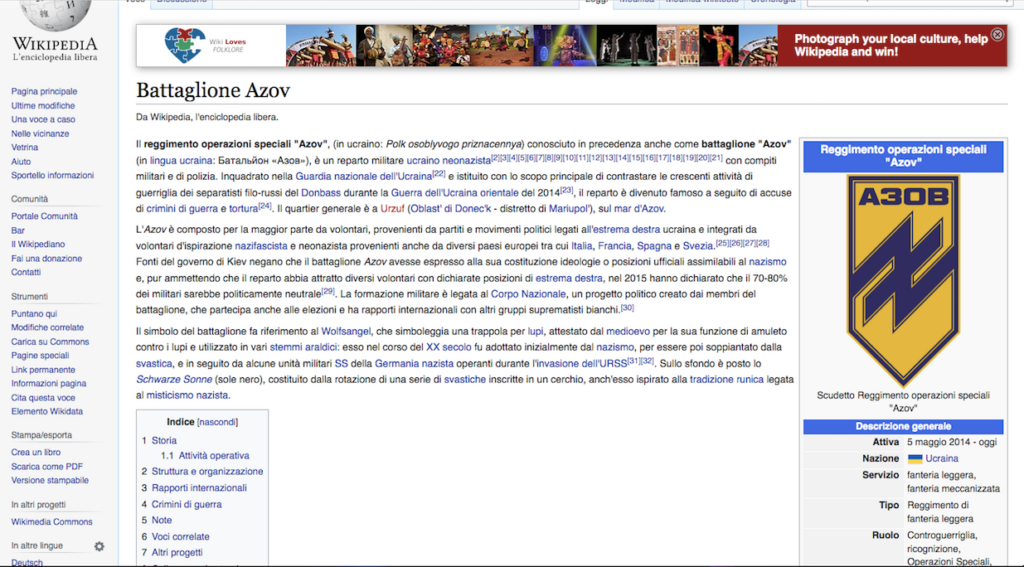
Task: Hide the Indice table of contents via nascondi
Action: pyautogui.click(x=217, y=422)
